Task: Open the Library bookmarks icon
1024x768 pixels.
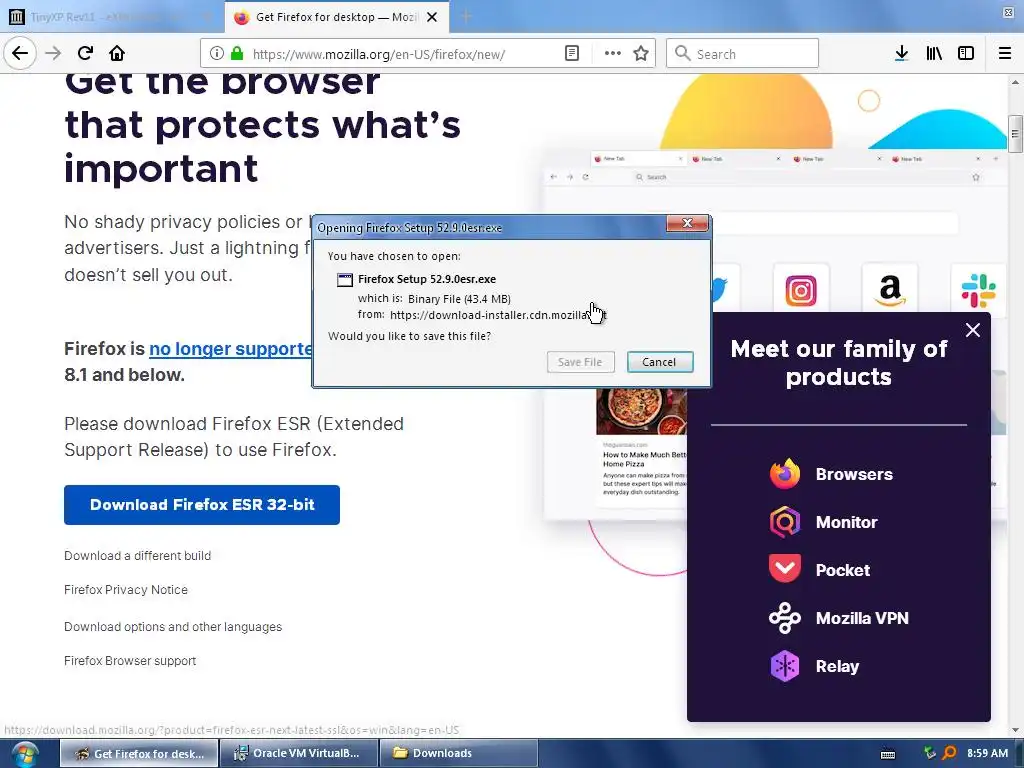Action: (x=934, y=54)
